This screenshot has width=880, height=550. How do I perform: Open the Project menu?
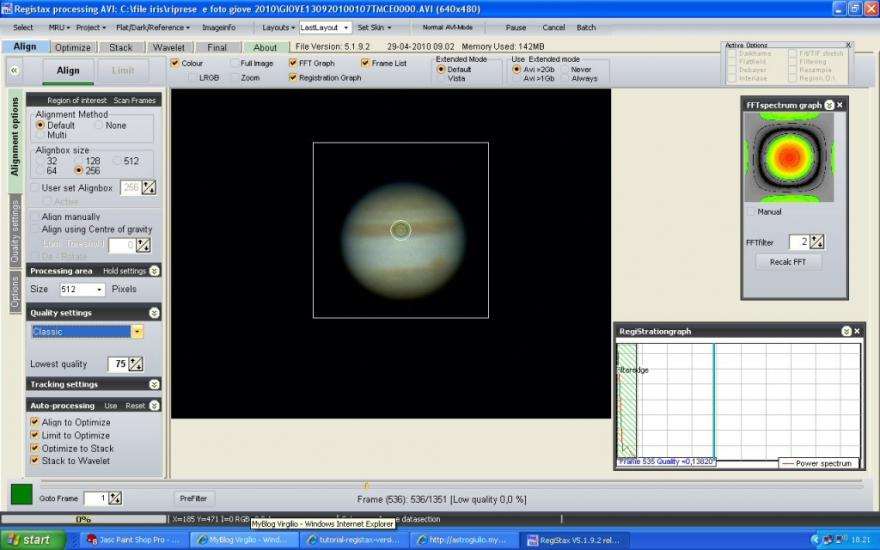coord(91,28)
